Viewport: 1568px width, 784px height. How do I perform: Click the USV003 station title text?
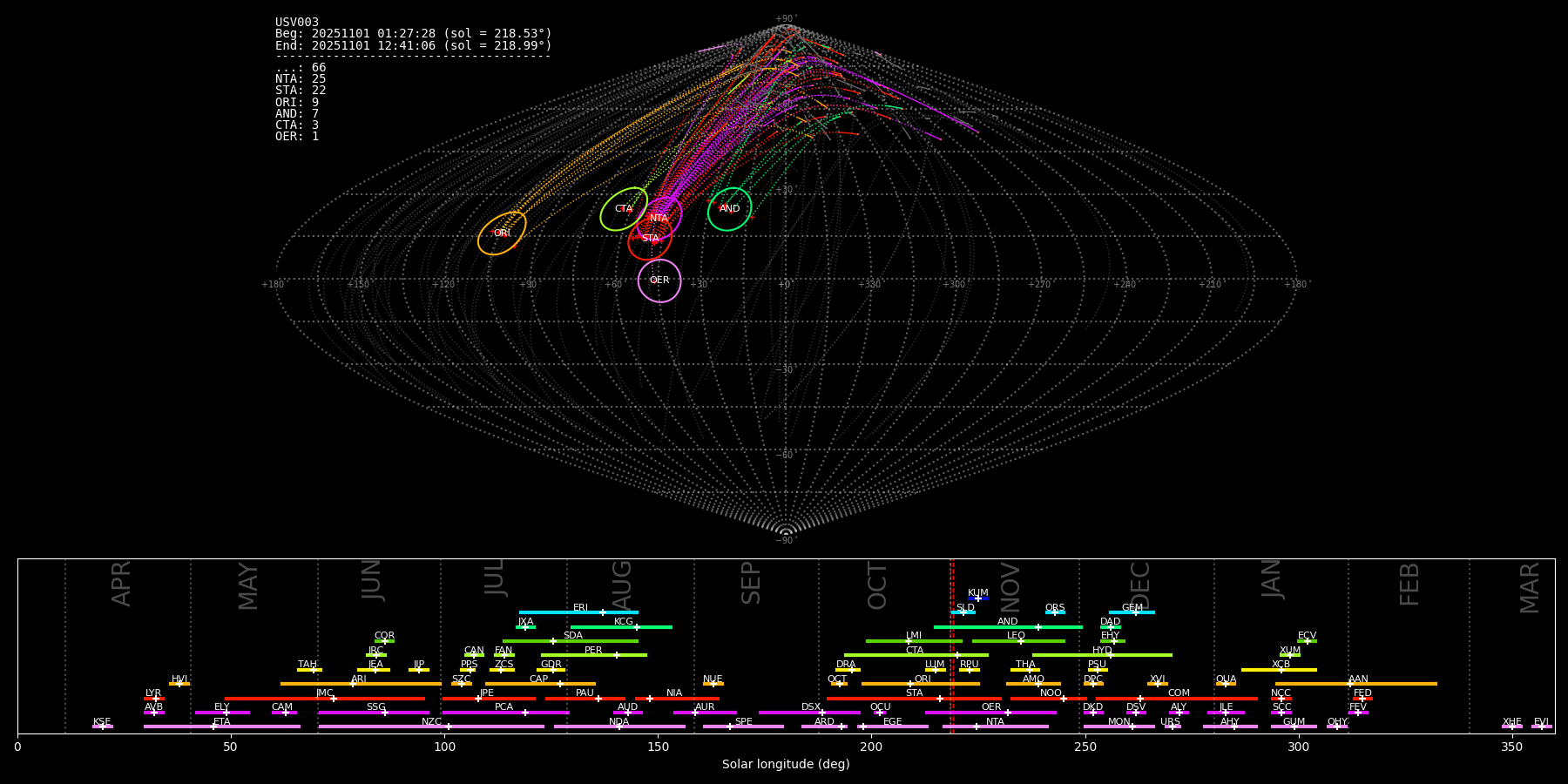pos(297,23)
